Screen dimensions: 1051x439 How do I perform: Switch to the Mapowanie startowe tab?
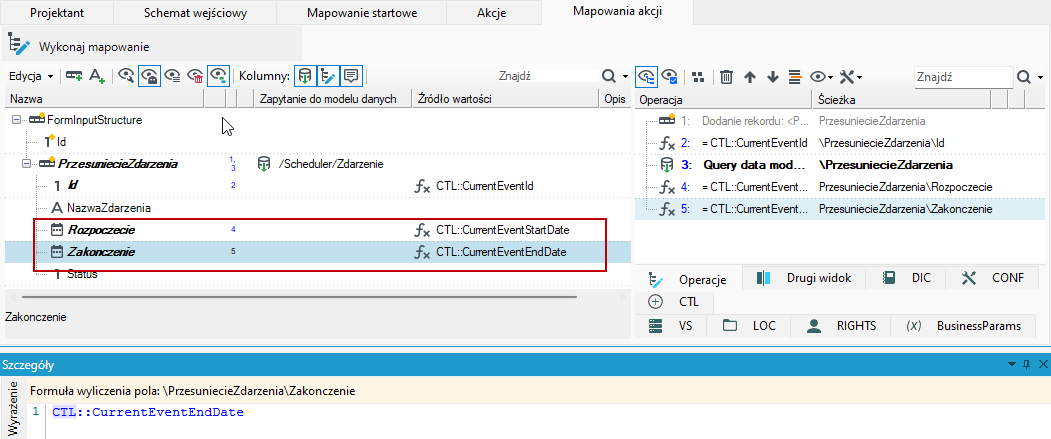pos(362,13)
